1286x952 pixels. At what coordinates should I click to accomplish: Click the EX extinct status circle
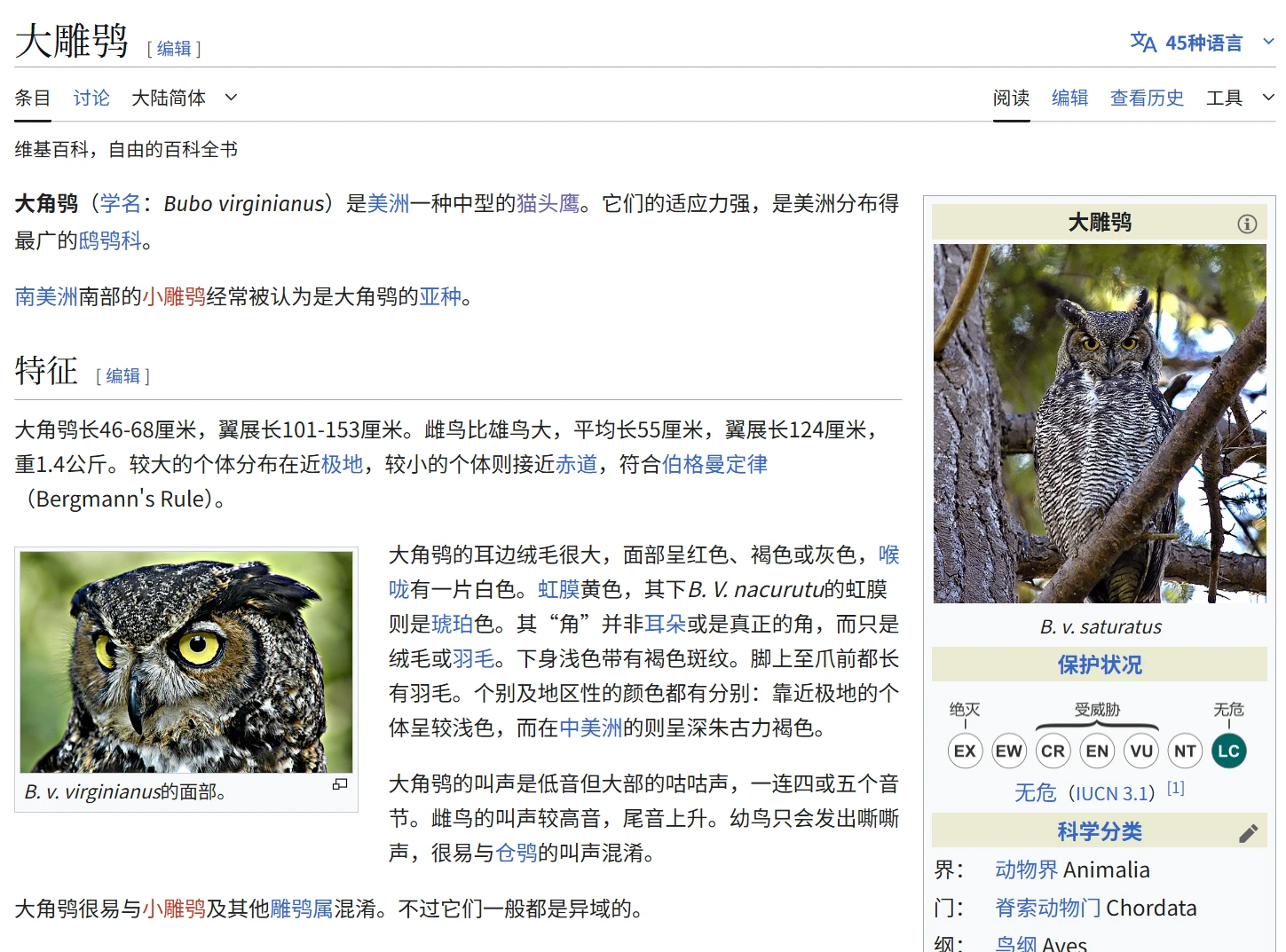coord(965,751)
